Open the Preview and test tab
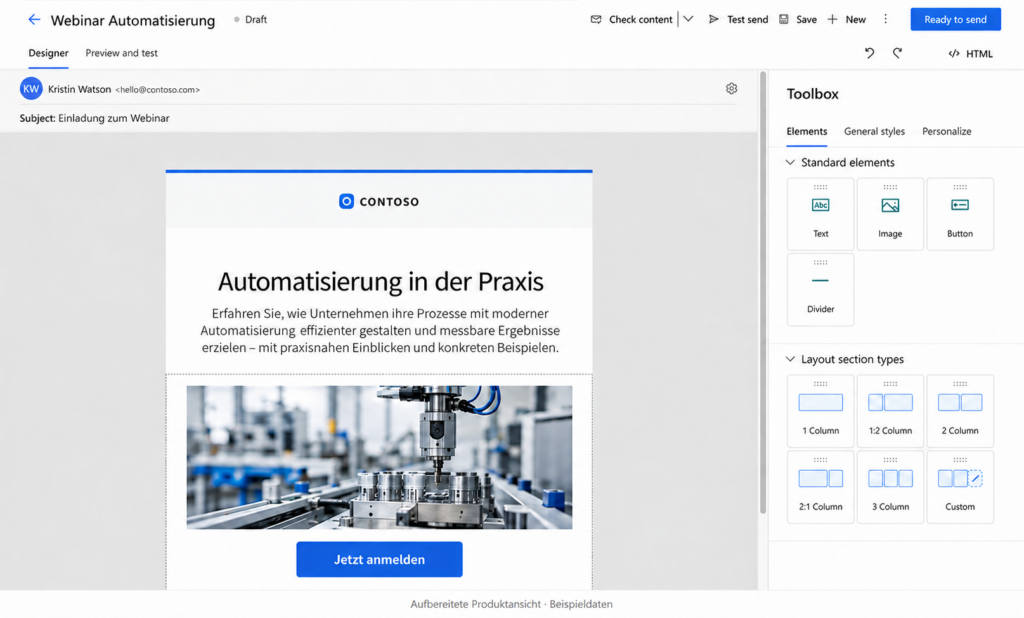 [x=121, y=53]
